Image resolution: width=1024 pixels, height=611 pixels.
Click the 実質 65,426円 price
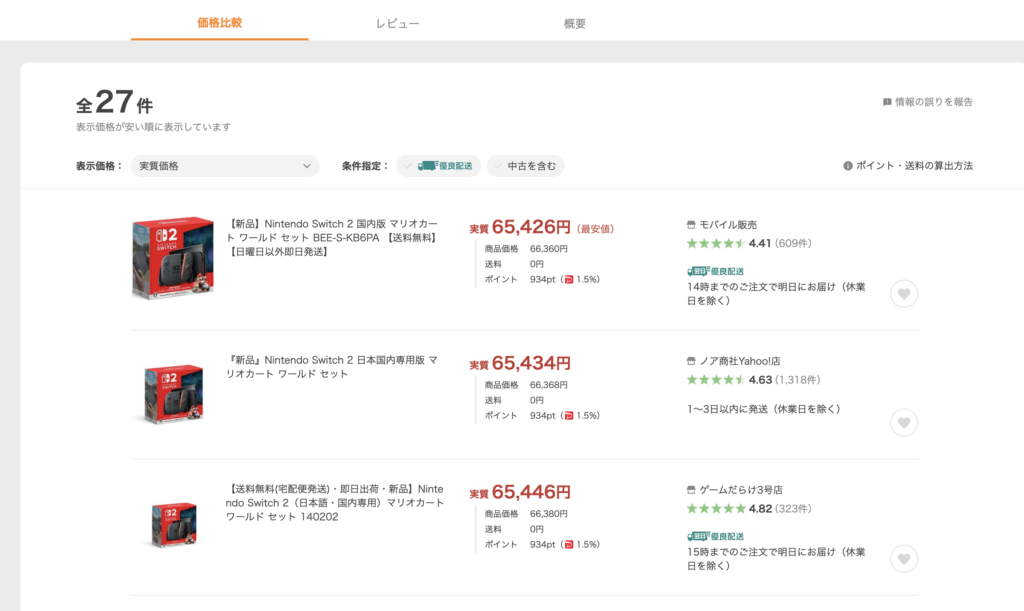tap(520, 227)
